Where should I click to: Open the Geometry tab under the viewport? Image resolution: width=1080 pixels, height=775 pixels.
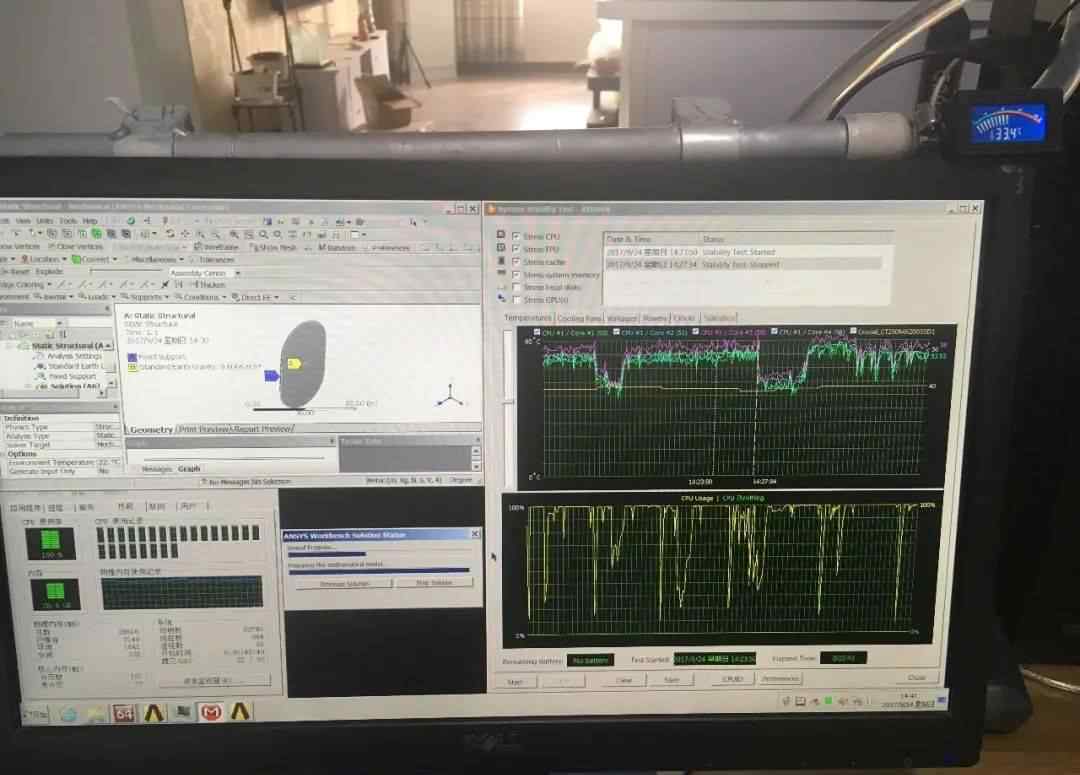point(151,429)
